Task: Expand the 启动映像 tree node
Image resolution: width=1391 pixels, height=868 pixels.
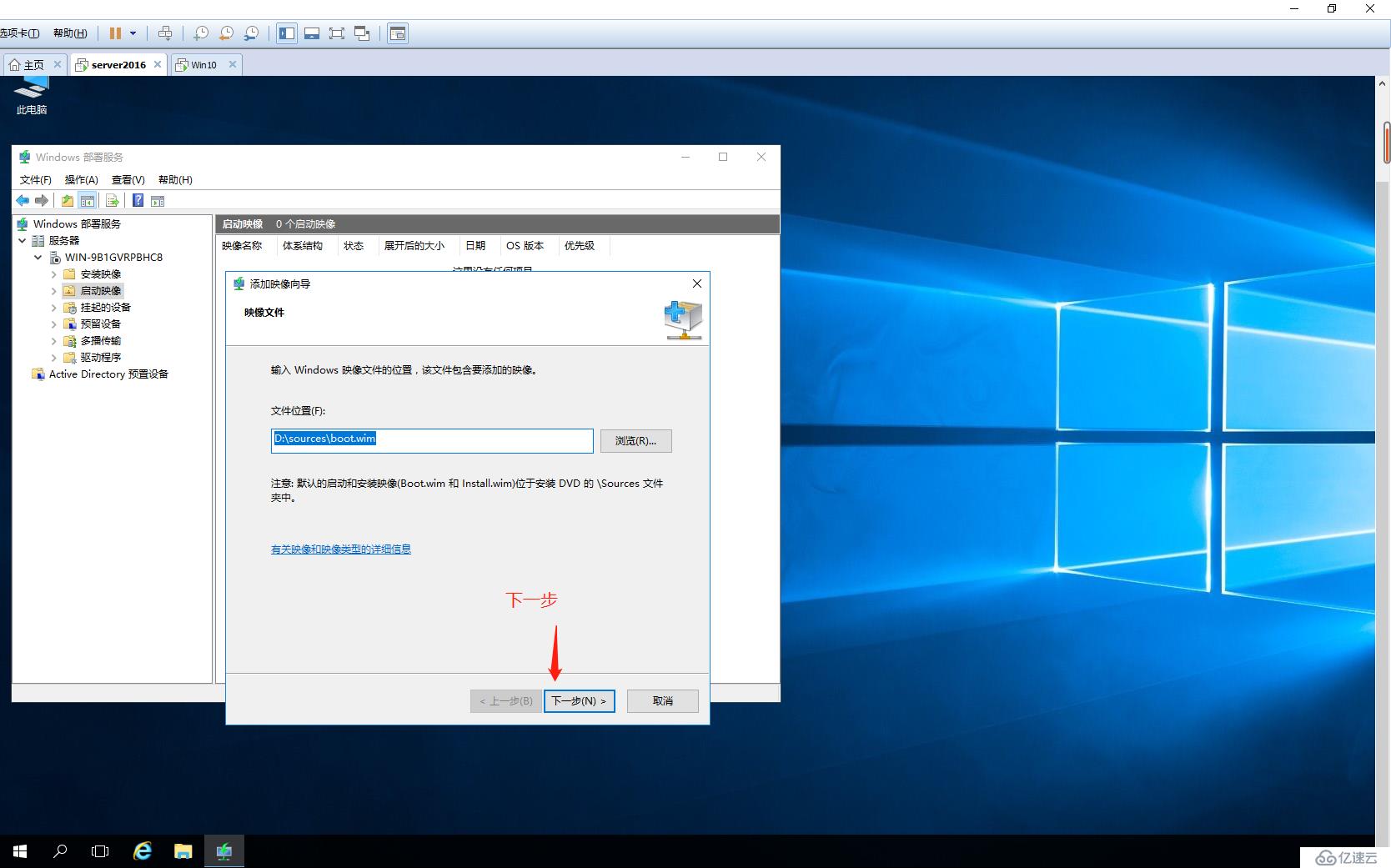Action: point(54,290)
